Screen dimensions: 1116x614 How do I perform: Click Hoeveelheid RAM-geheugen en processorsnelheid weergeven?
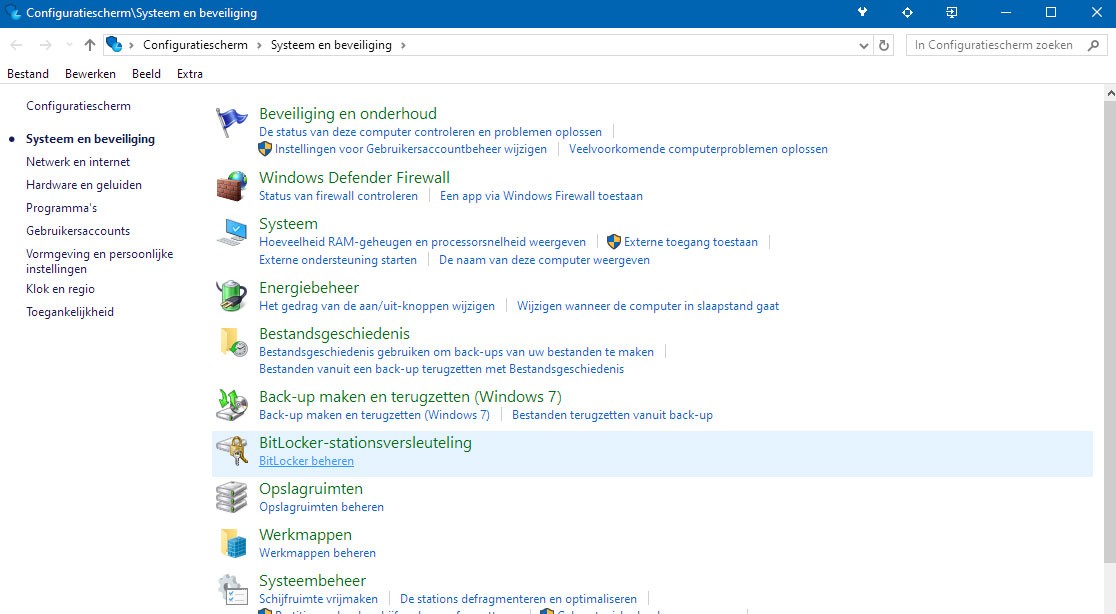tap(422, 242)
